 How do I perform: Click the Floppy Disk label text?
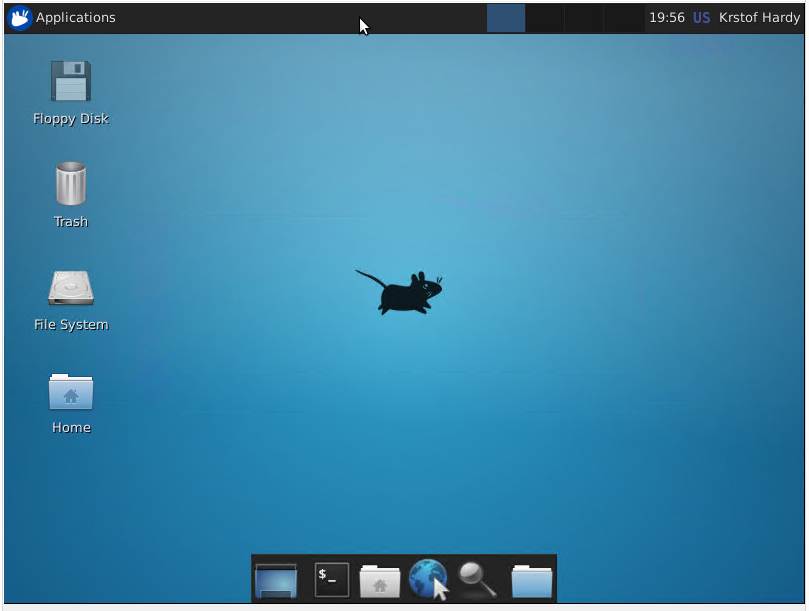[x=71, y=119]
